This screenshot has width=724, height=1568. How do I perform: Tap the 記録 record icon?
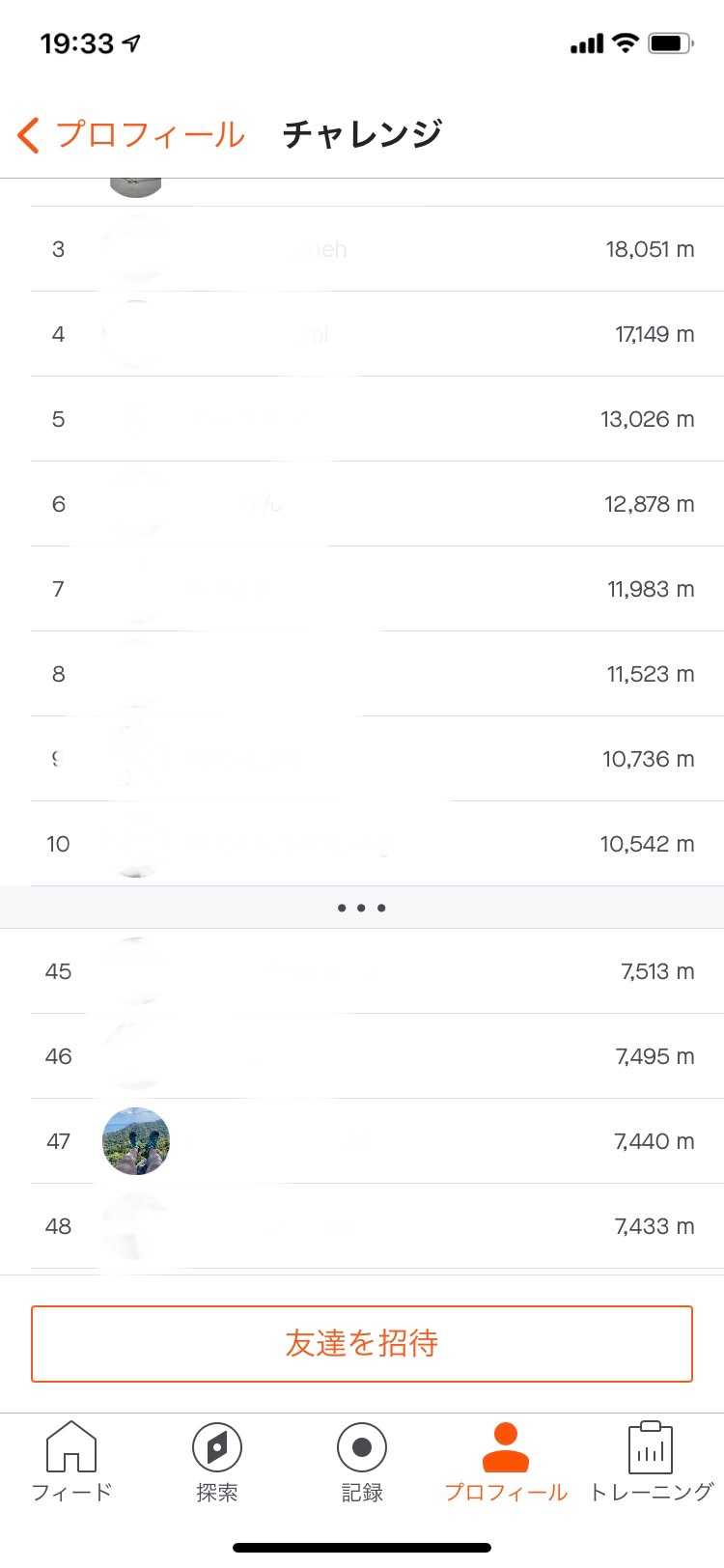[x=362, y=1448]
